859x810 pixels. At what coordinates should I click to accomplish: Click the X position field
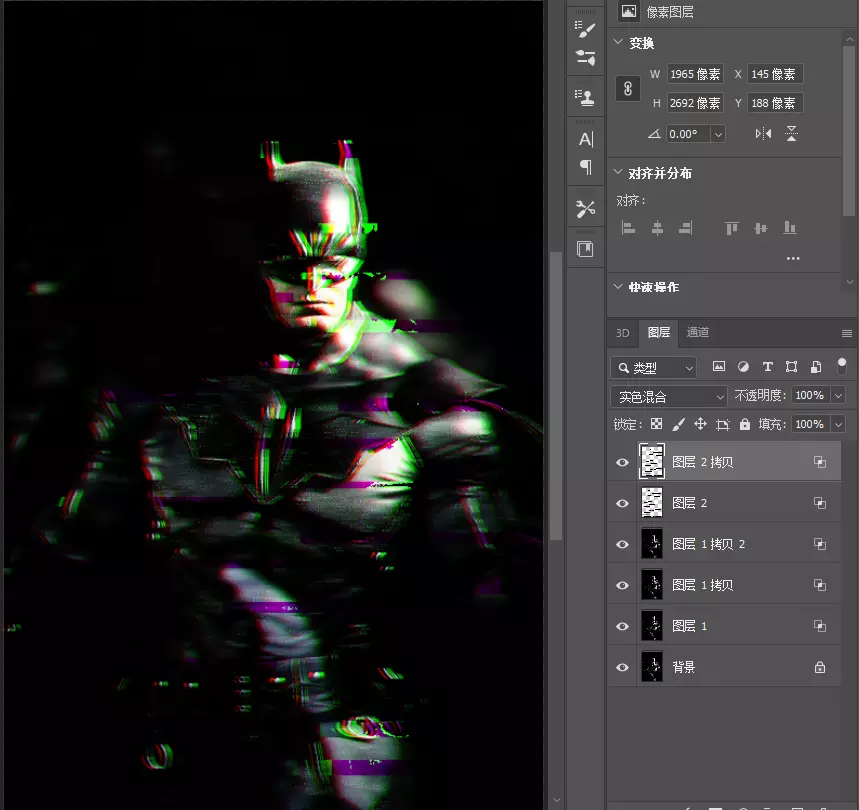[775, 74]
